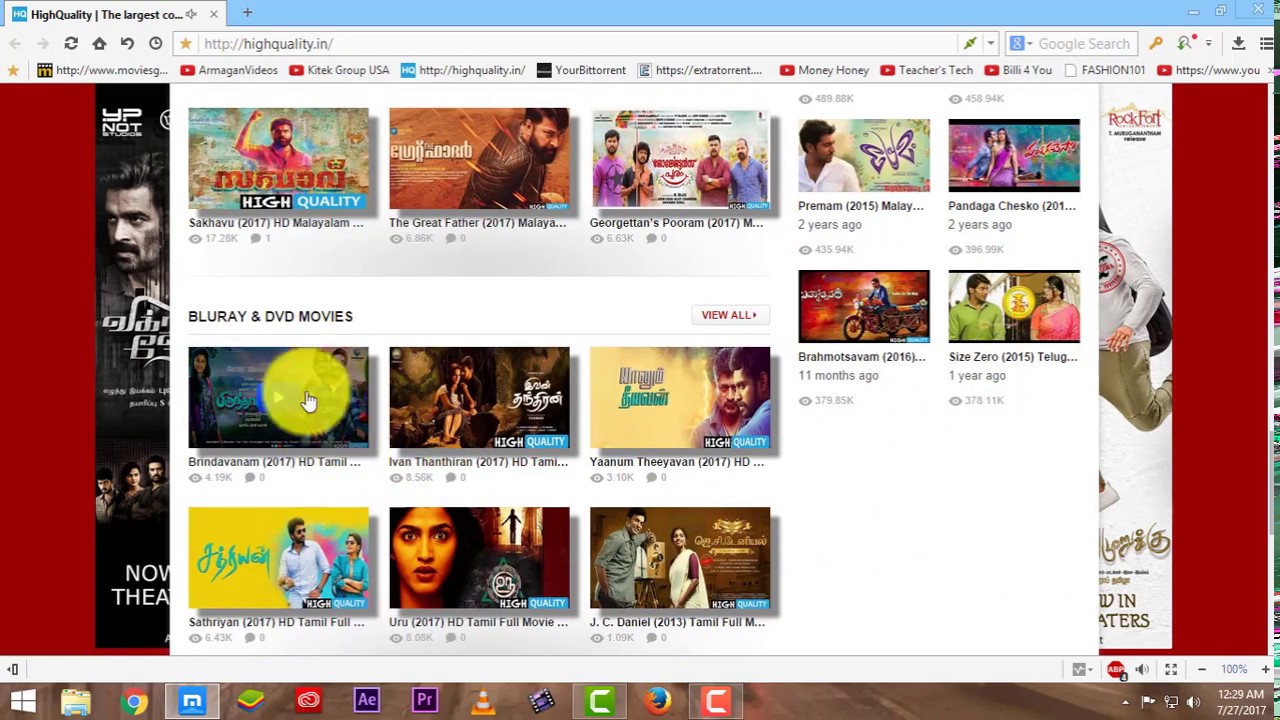Screen dimensions: 1280x720
Task: Open the ArmaganVideos bookmark
Action: [229, 70]
